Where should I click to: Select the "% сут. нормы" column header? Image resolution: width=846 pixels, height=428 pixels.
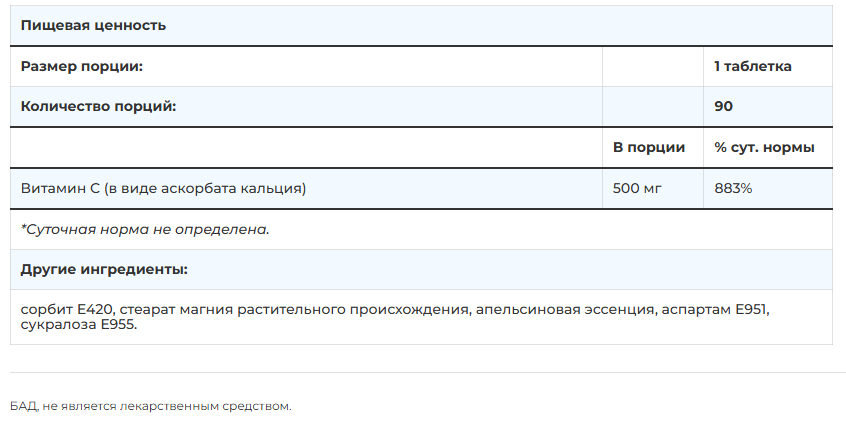764,147
